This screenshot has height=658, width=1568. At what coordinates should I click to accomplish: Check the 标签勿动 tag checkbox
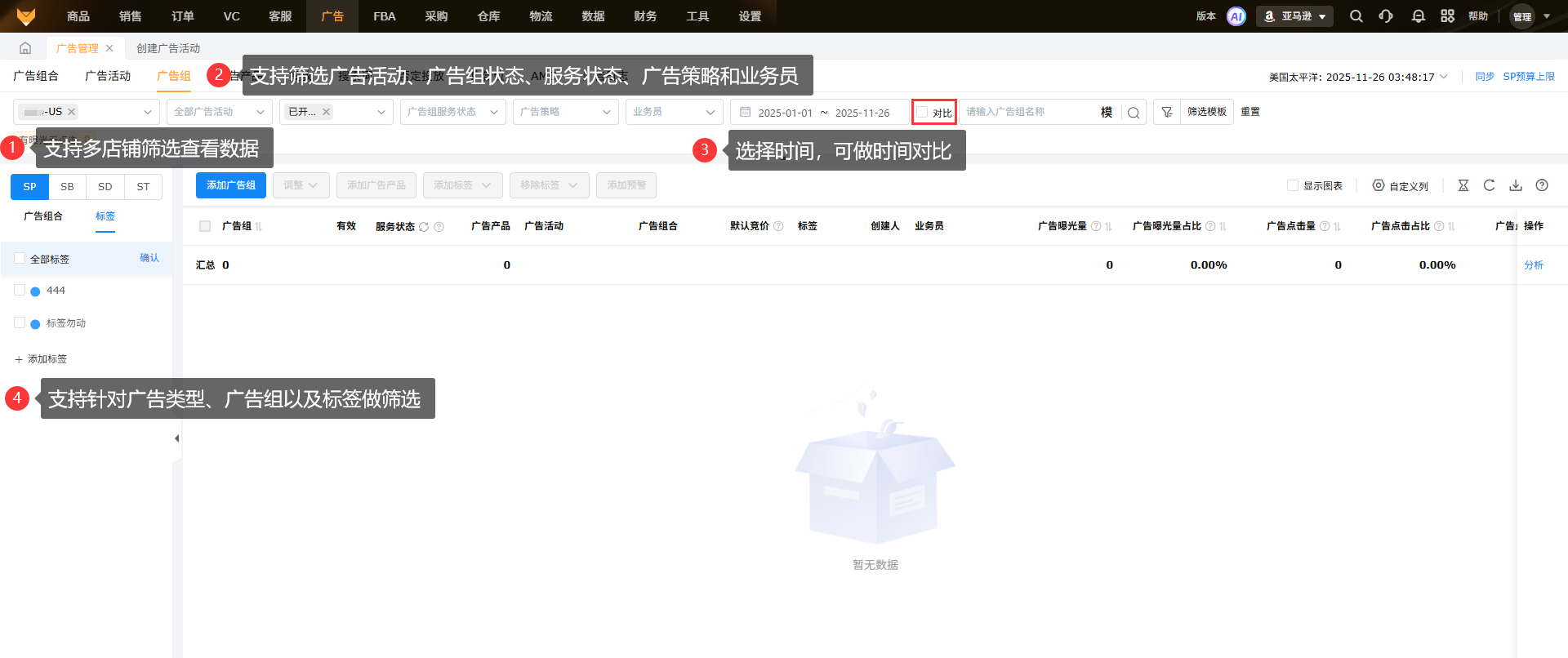tap(20, 322)
